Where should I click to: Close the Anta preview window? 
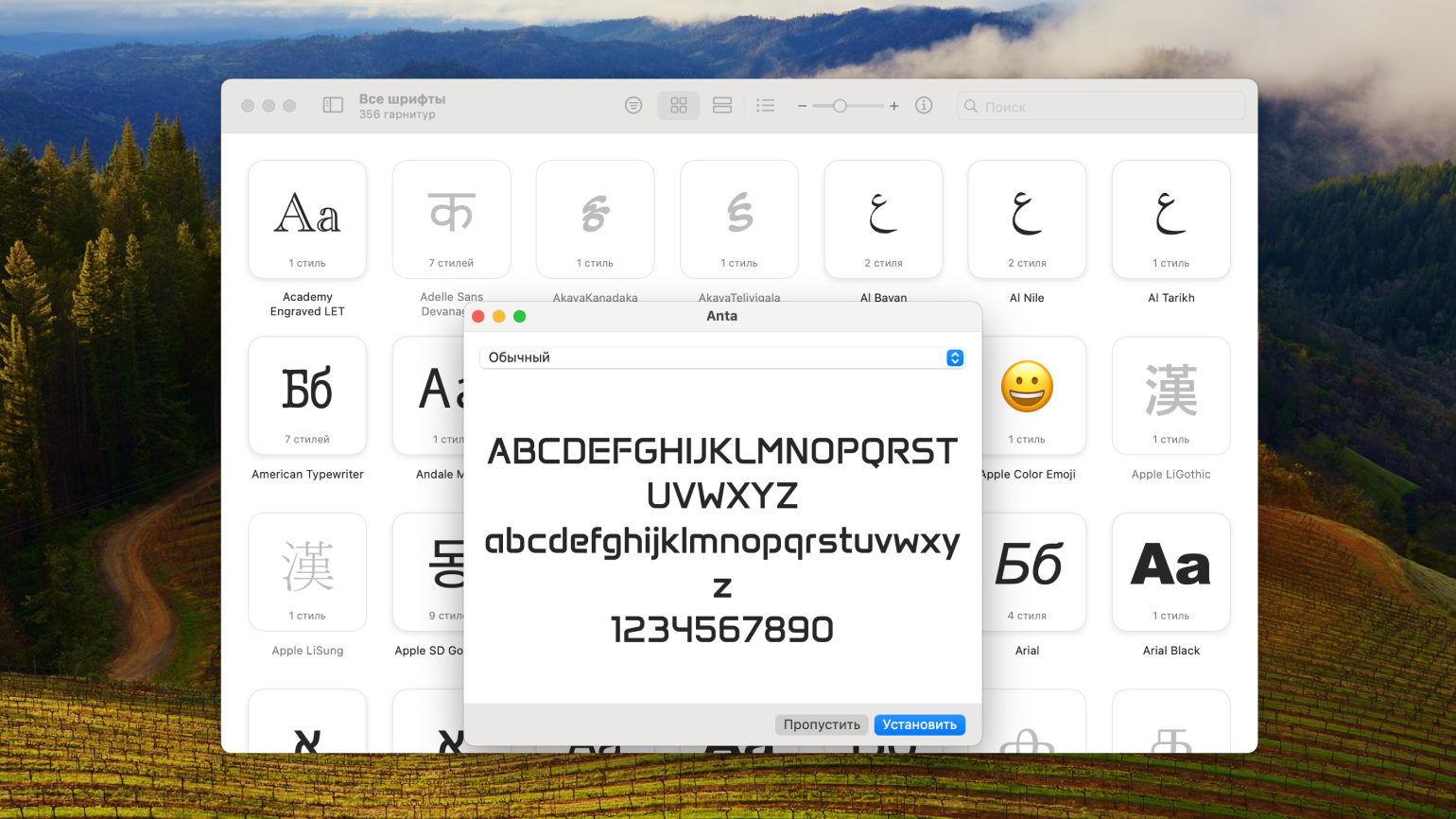pyautogui.click(x=478, y=317)
